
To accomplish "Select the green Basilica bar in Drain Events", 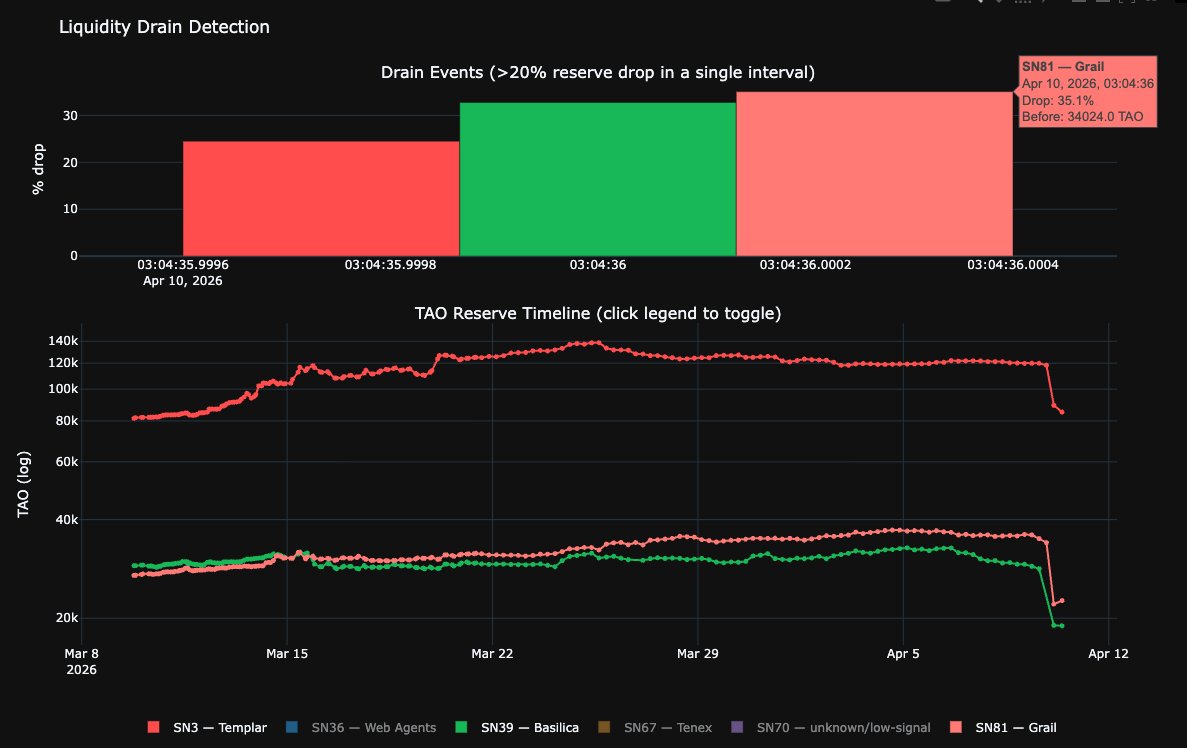I will pos(598,179).
